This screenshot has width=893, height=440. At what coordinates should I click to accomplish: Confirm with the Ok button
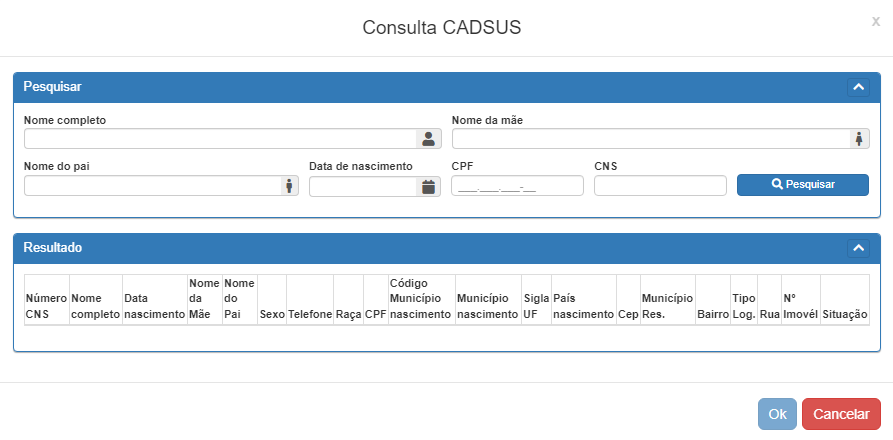(x=777, y=414)
